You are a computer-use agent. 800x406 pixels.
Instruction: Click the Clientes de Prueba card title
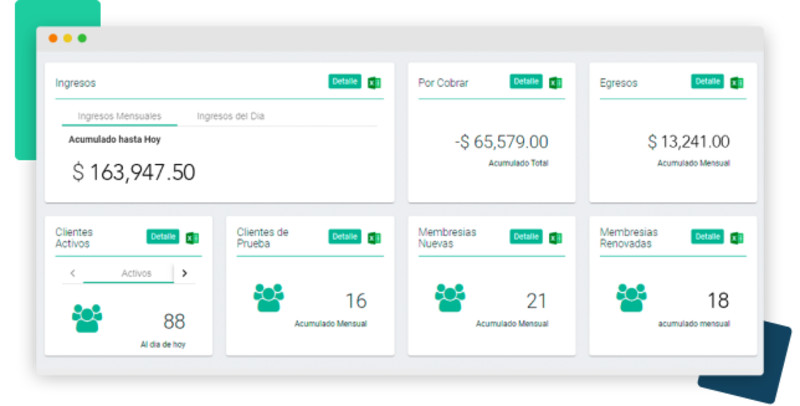point(262,238)
